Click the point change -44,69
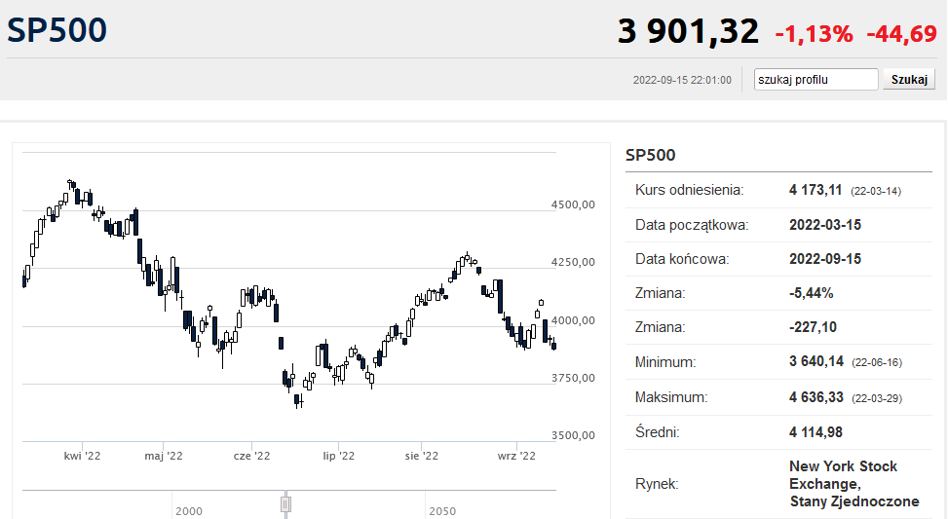This screenshot has width=948, height=519. [901, 34]
